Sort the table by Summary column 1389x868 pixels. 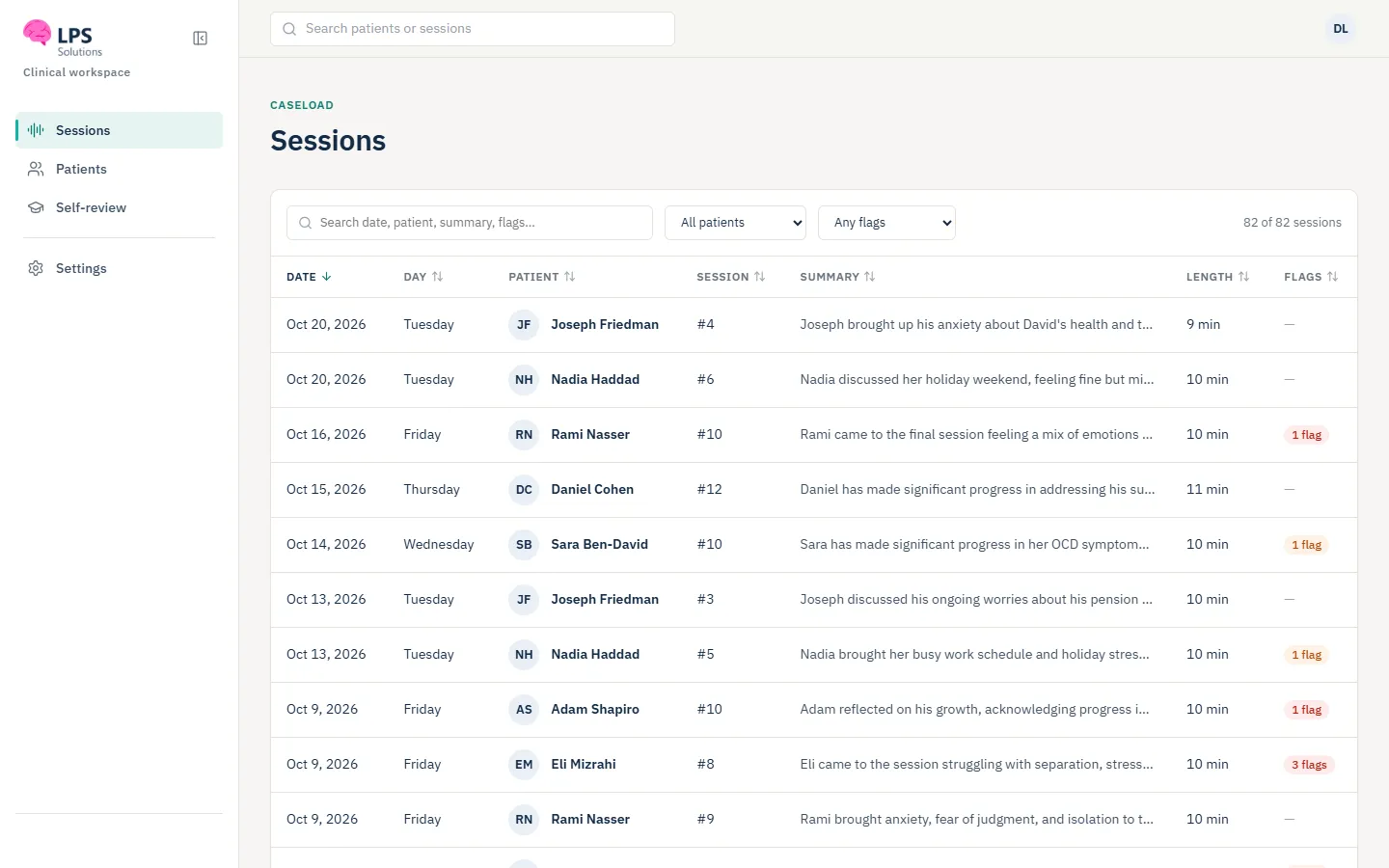point(837,277)
